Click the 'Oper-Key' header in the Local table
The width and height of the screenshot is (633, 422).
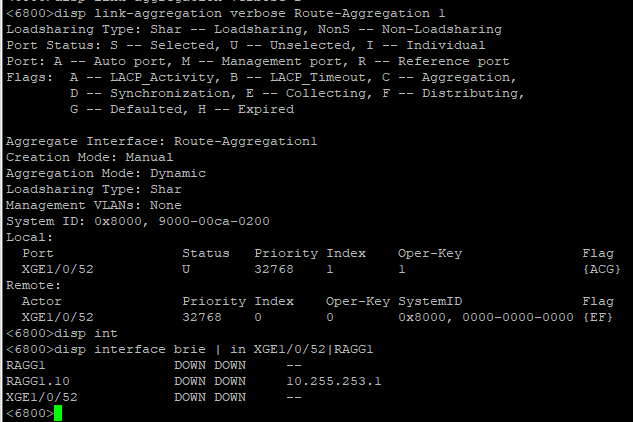(429, 253)
